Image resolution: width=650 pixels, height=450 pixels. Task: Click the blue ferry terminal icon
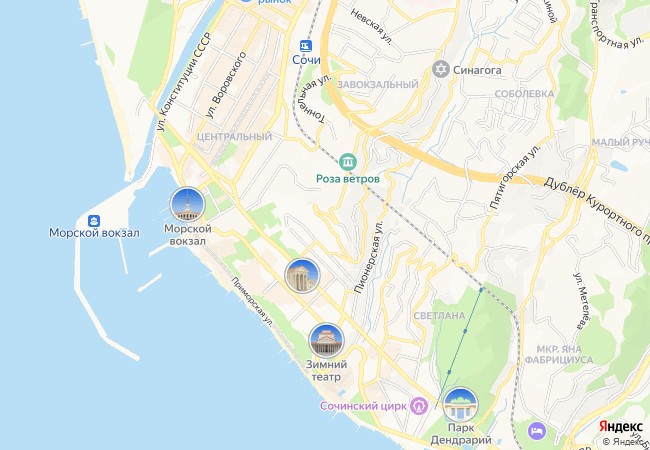tap(94, 220)
